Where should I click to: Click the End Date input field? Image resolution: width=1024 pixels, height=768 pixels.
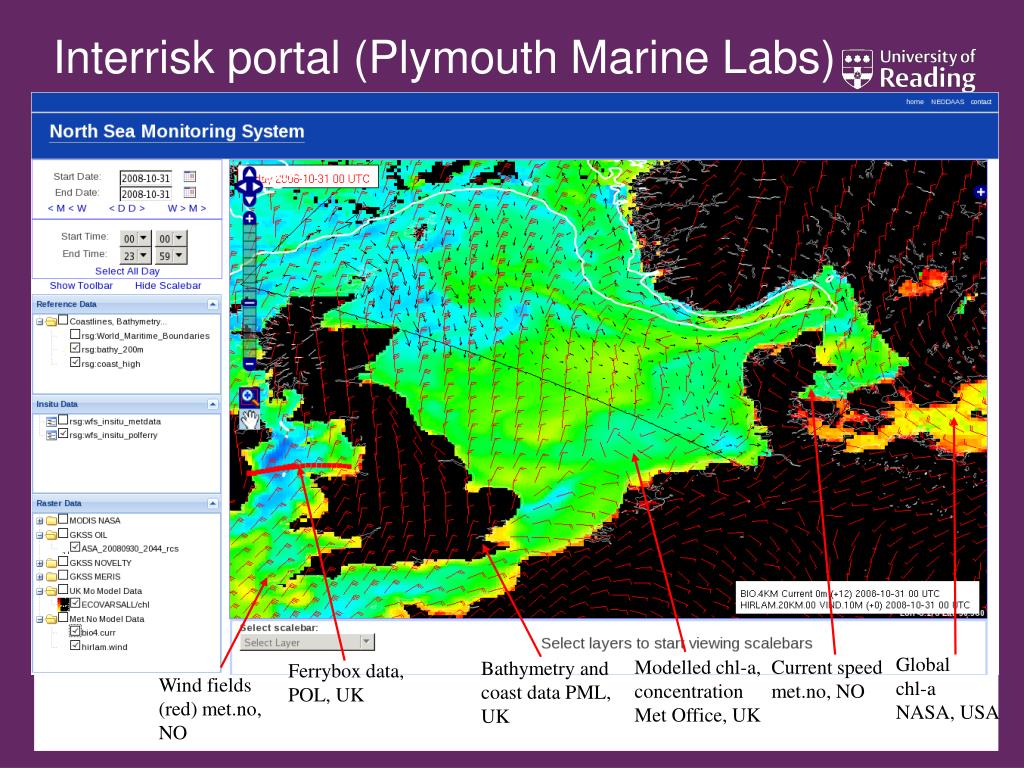(x=146, y=194)
